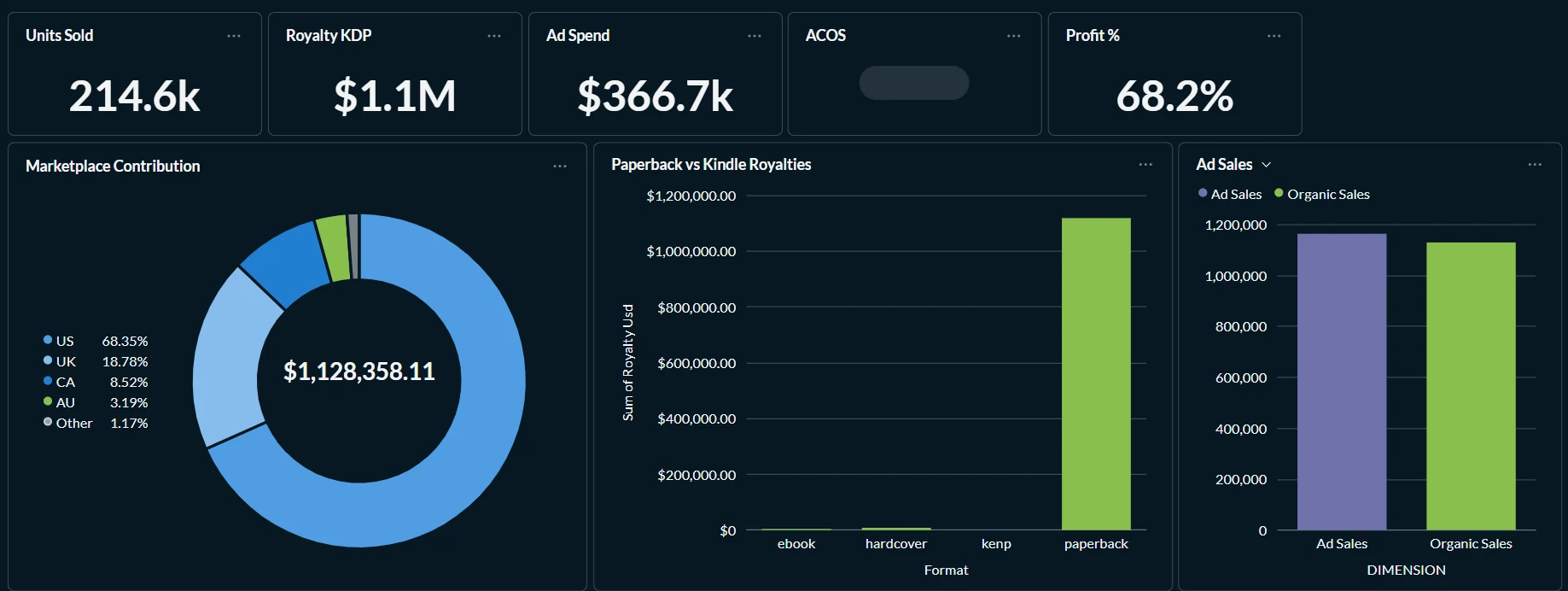The height and width of the screenshot is (591, 1568).
Task: Click the kenp axis label
Action: point(996,544)
